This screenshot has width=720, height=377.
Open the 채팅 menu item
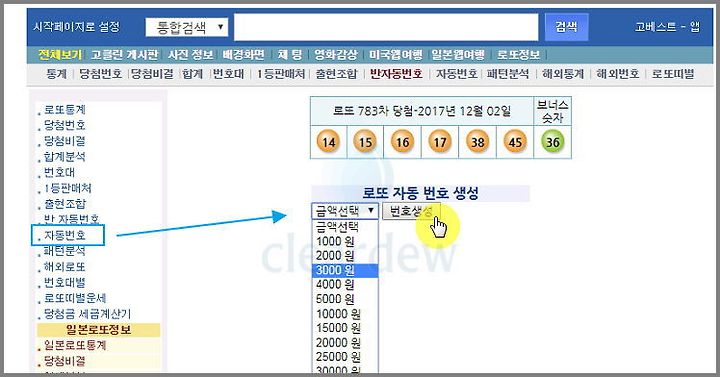290,55
